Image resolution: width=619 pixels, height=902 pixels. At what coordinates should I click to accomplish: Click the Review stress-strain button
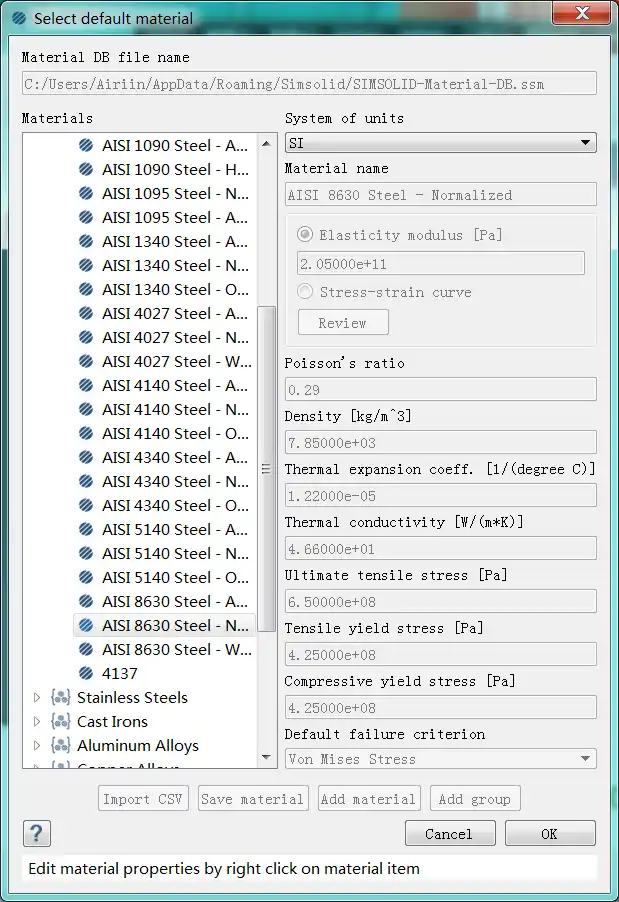coord(343,322)
